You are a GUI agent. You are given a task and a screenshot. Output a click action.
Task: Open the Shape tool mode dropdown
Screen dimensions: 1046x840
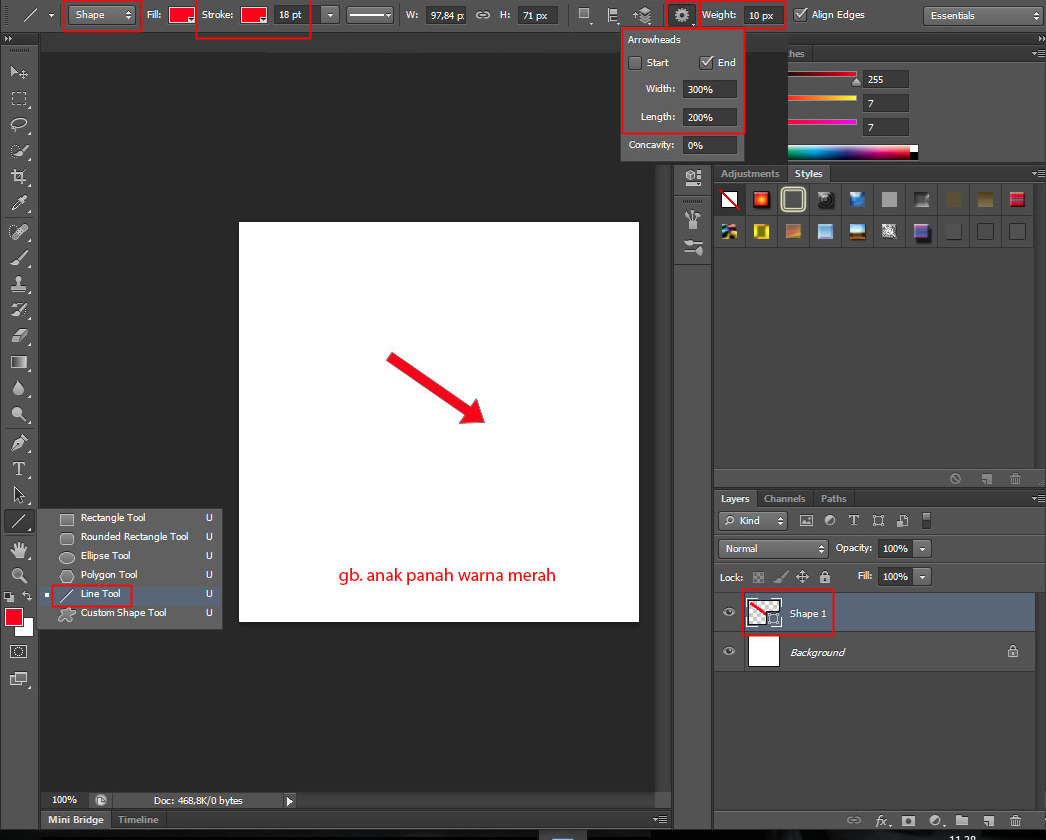(102, 15)
